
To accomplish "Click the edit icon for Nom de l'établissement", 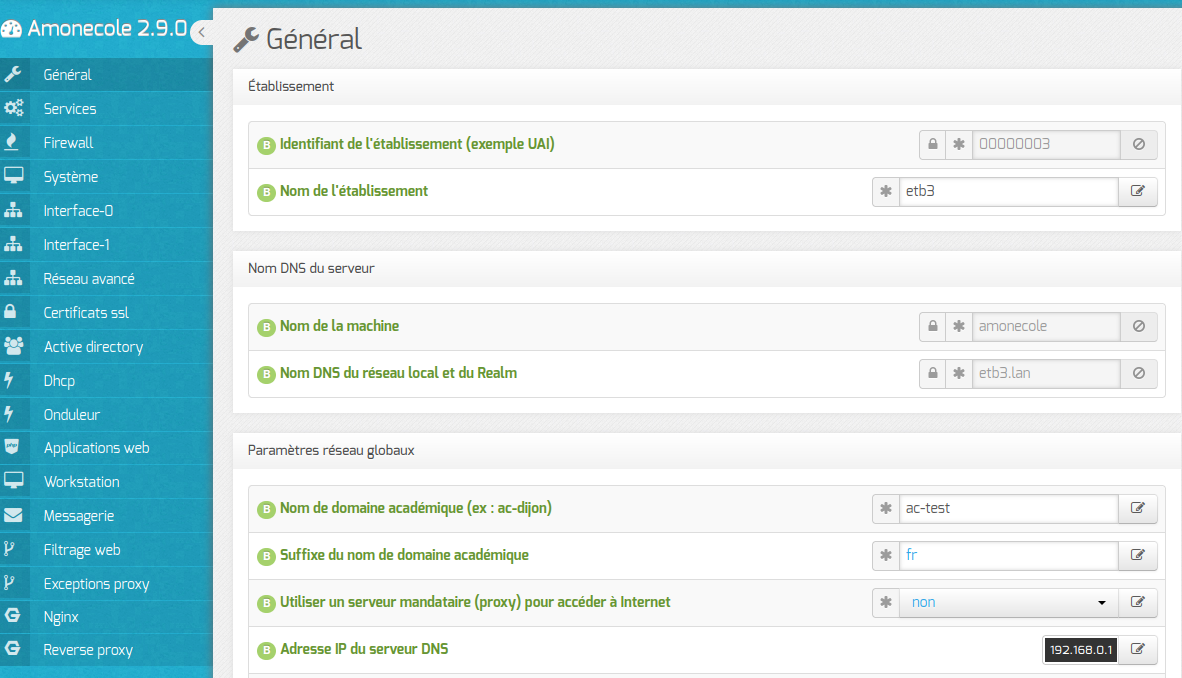I will click(x=1137, y=191).
